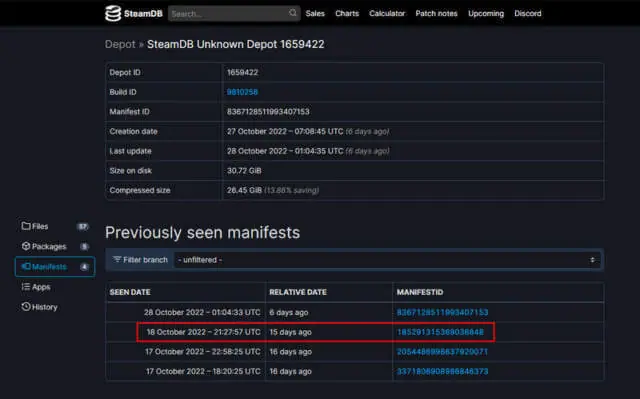The width and height of the screenshot is (640, 399).
Task: Go to Patch notes
Action: pos(436,13)
